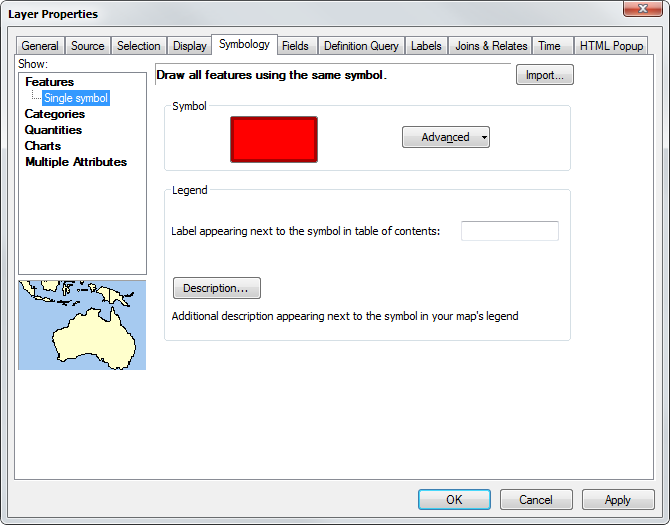Viewport: 670px width, 525px height.
Task: Switch to the Labels tab
Action: tap(426, 46)
